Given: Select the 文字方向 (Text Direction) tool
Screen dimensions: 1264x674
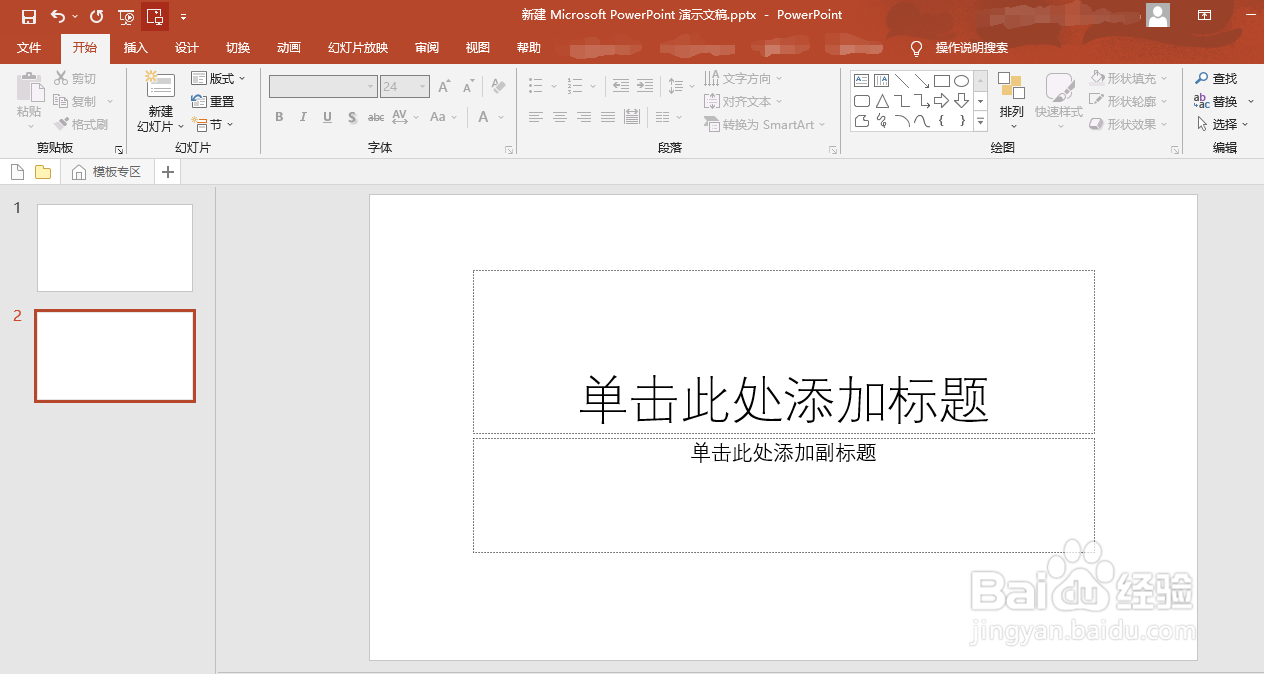Looking at the screenshot, I should tap(746, 78).
